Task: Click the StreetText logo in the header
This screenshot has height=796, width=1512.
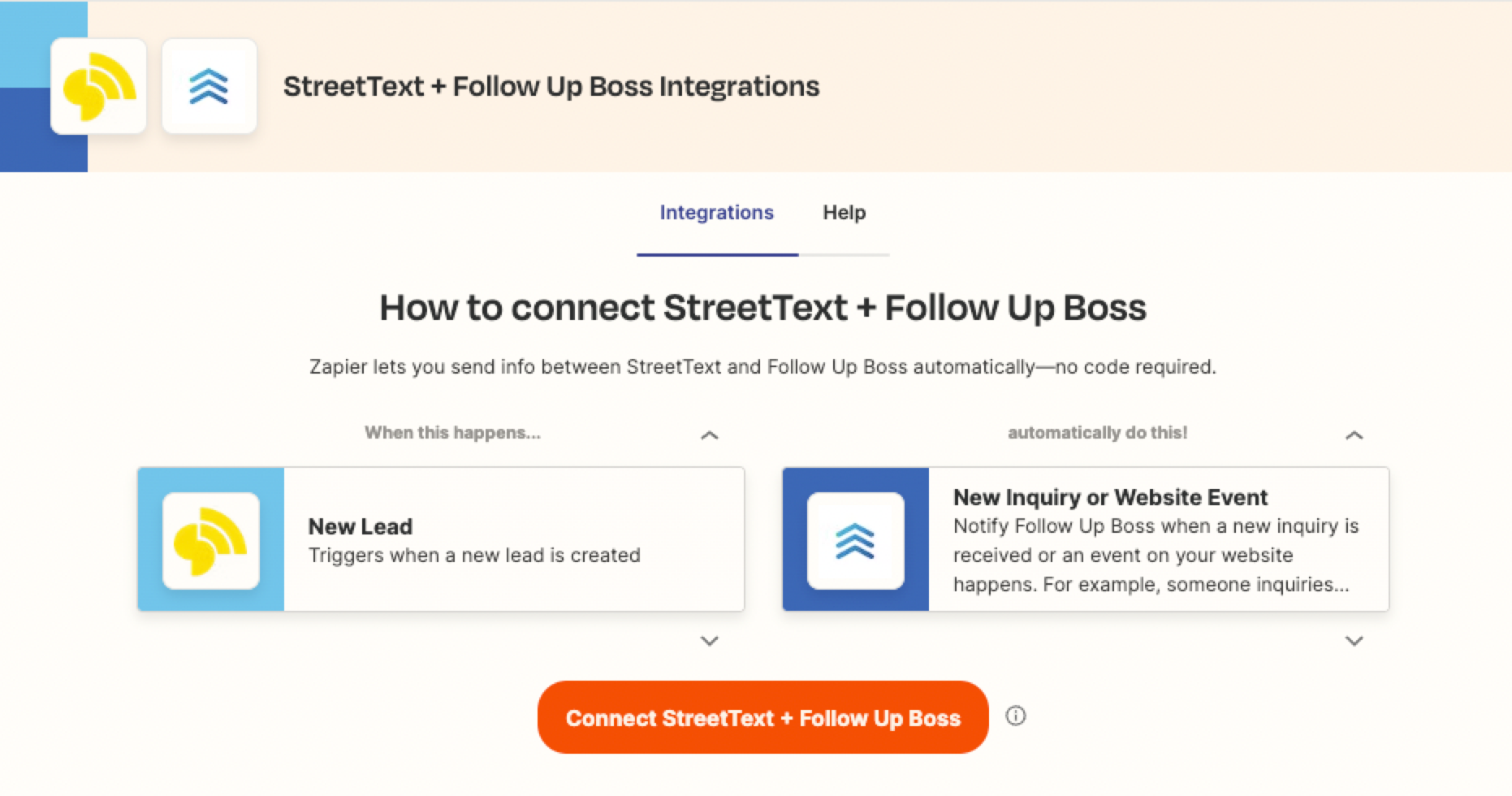Action: [98, 86]
